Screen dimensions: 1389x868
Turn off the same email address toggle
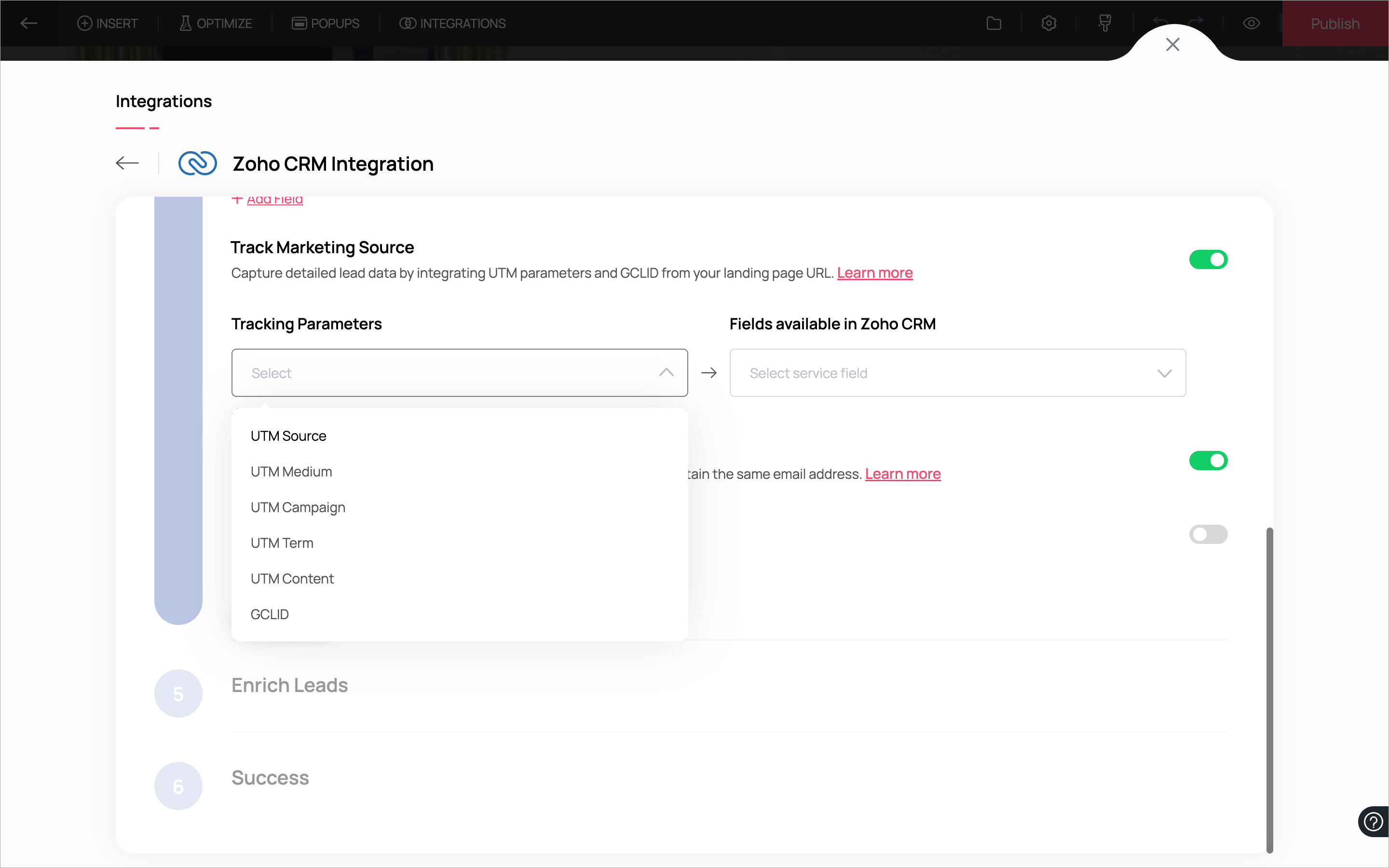(1208, 461)
